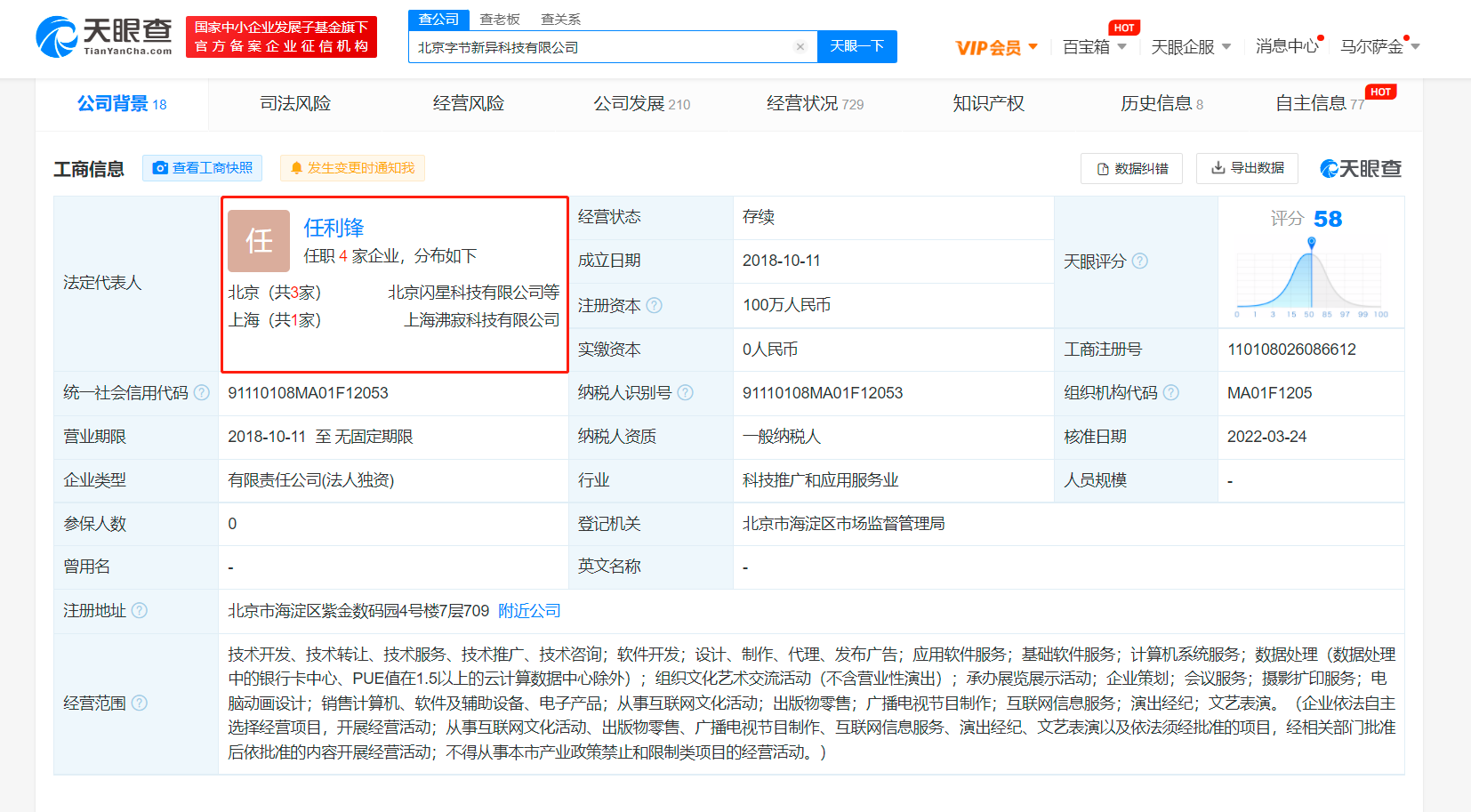
Task: Click the registration number 110108026086612
Action: click(x=1291, y=350)
